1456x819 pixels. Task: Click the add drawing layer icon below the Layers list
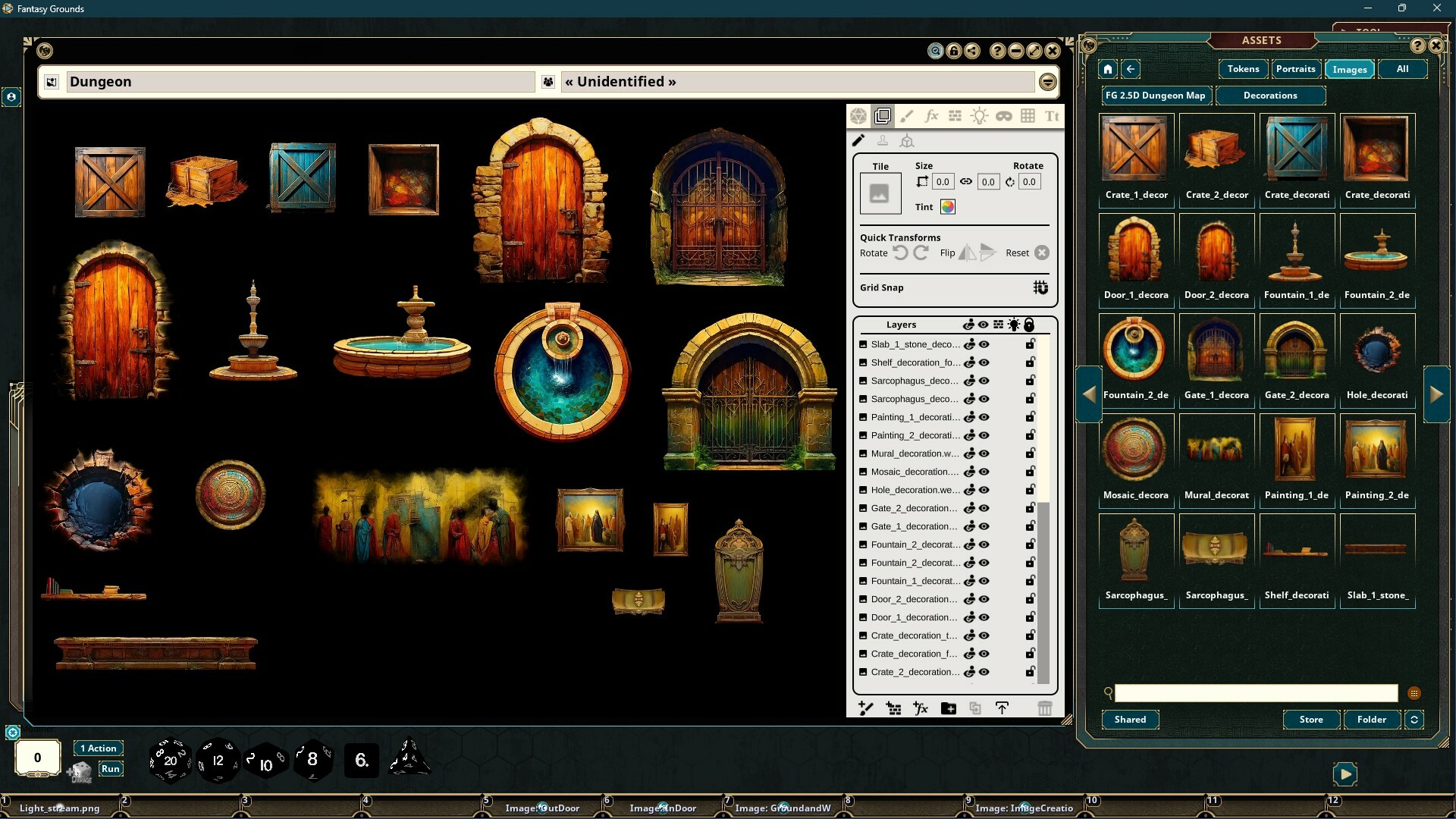click(866, 708)
